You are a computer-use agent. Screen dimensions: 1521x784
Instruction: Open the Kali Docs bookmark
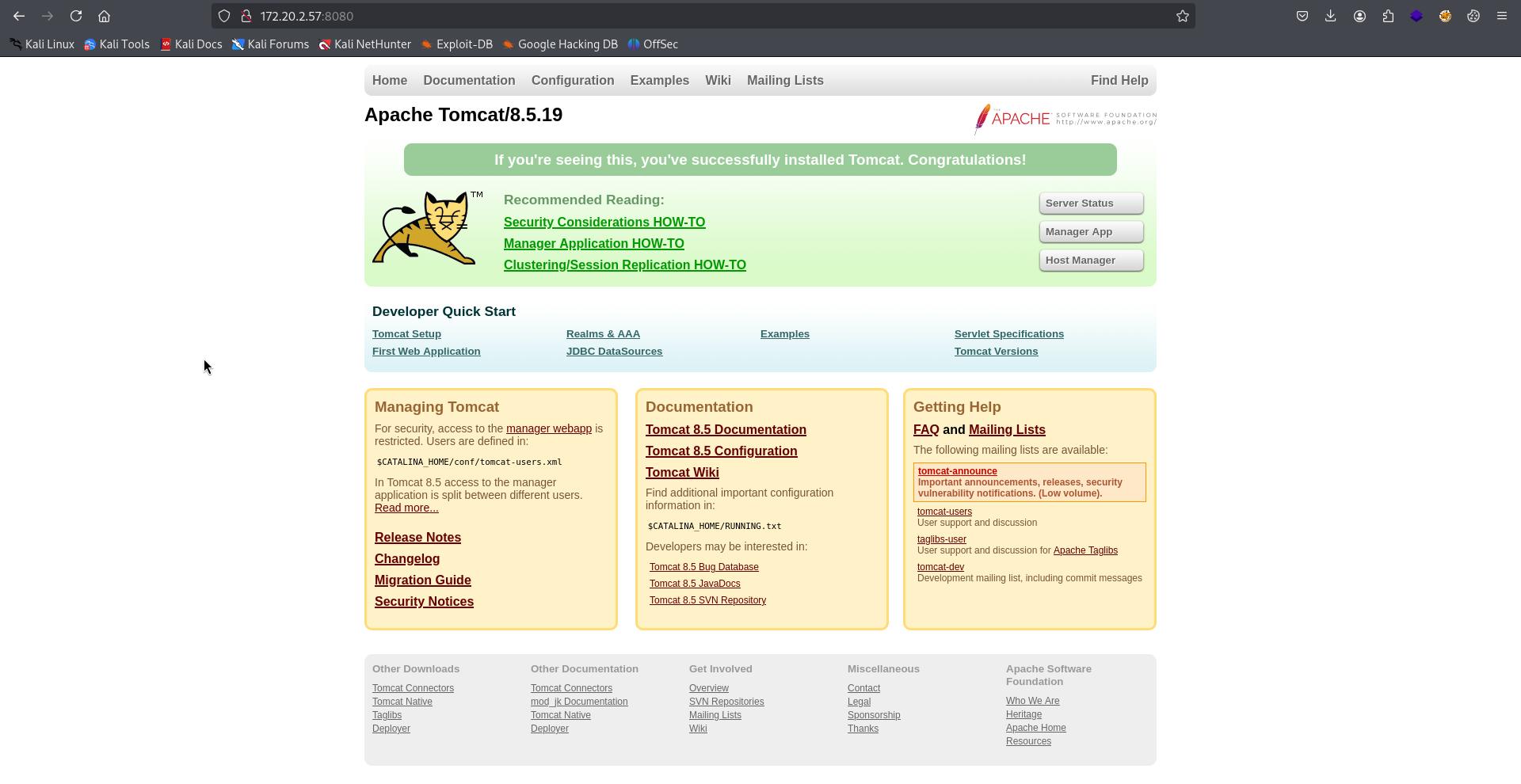[x=191, y=44]
